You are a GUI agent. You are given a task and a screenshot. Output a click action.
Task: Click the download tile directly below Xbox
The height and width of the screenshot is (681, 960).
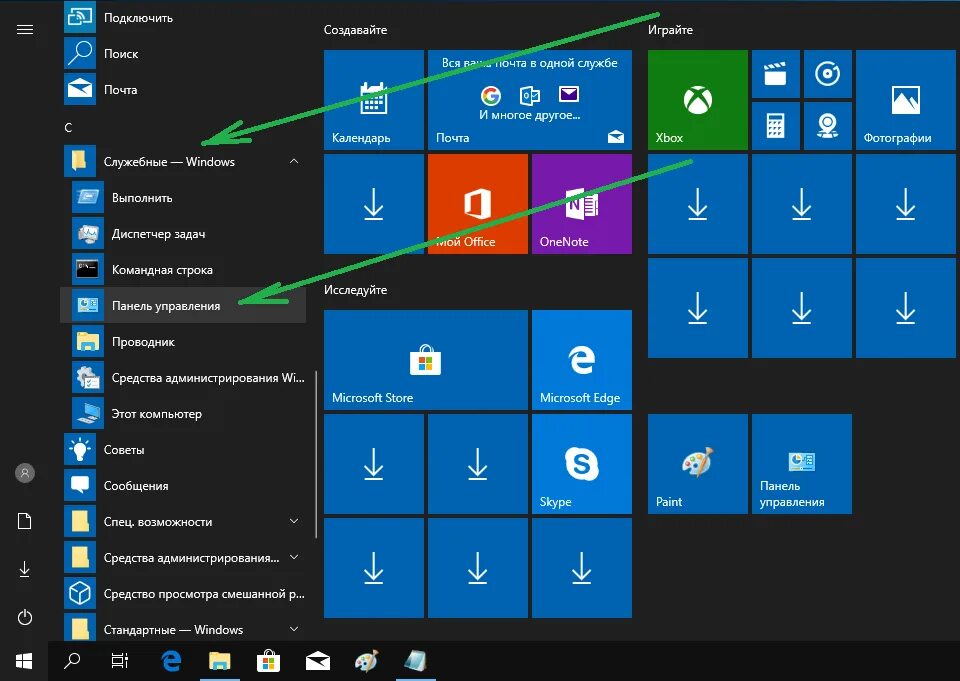[x=697, y=204]
